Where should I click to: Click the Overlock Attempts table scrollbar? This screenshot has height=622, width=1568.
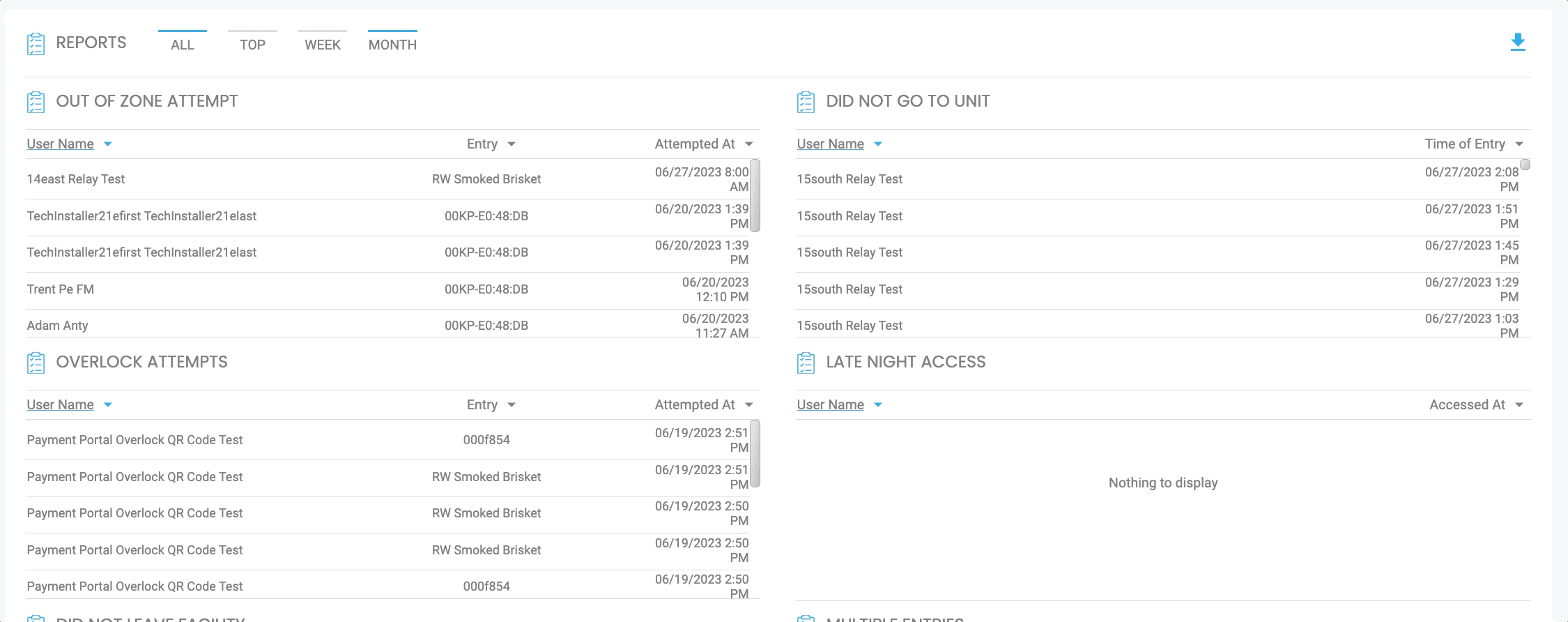755,453
